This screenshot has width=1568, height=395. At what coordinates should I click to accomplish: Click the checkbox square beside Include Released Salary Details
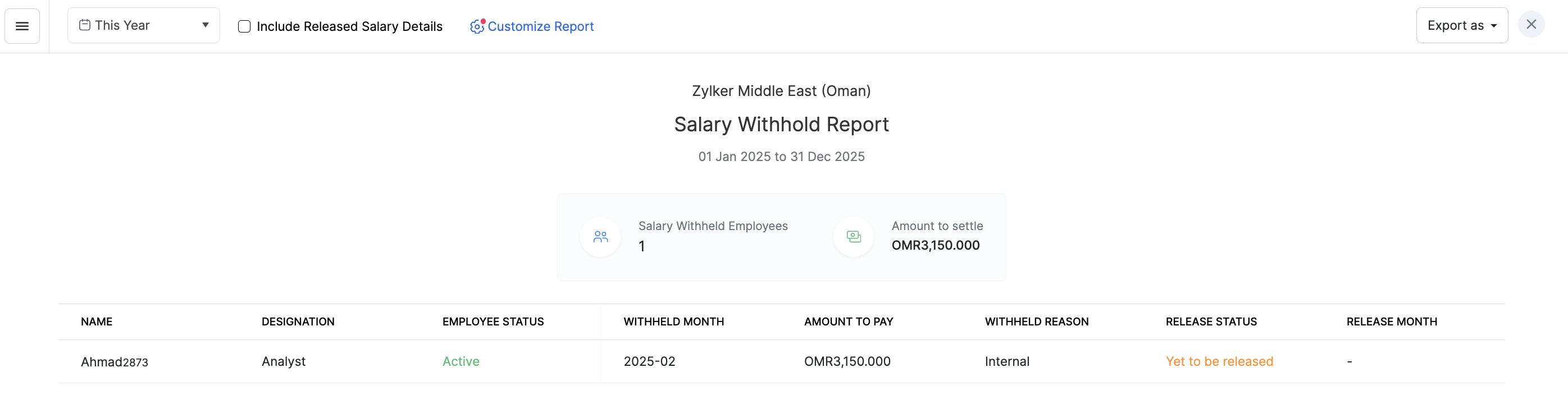point(244,26)
